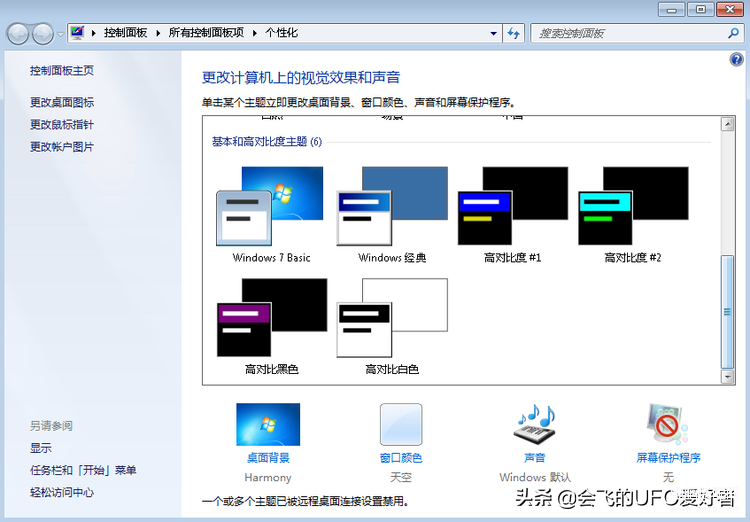Click 所有控制面板项 breadcrumb
Image resolution: width=750 pixels, height=522 pixels.
pos(206,33)
